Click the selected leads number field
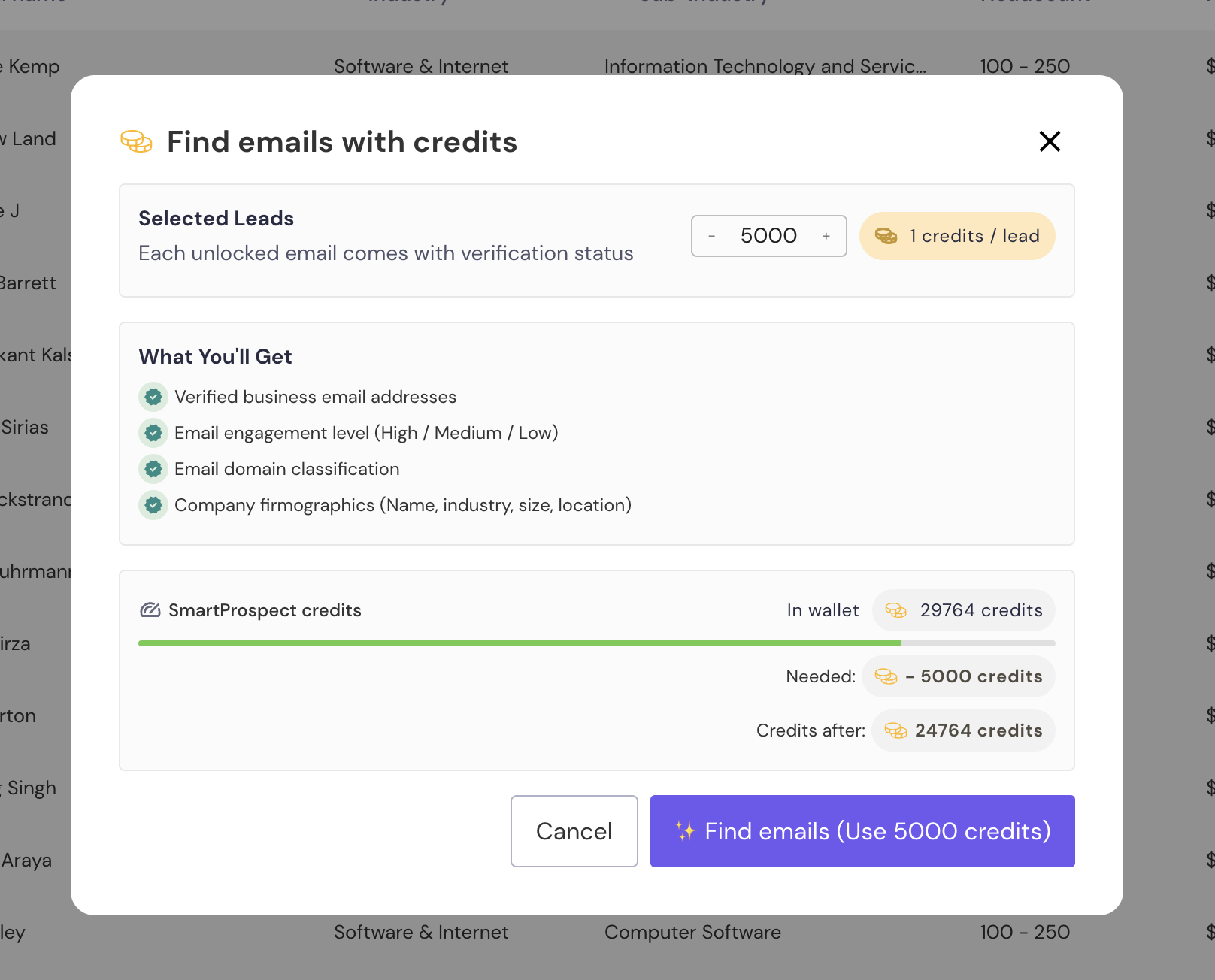 tap(768, 236)
